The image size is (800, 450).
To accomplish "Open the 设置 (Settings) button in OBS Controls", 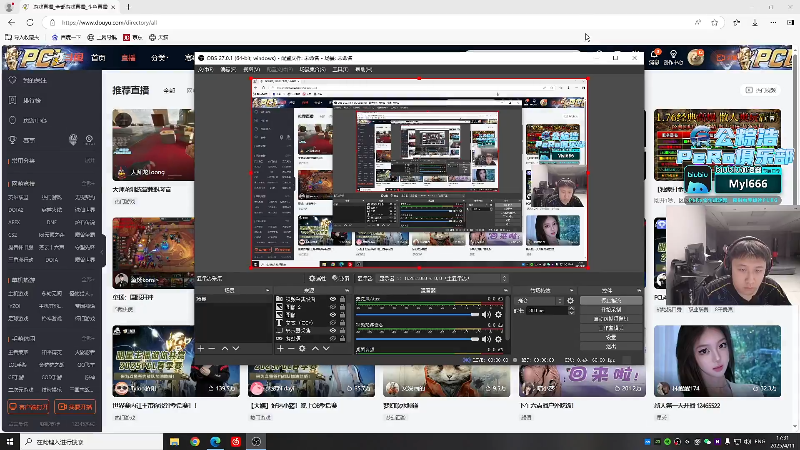I will click(611, 337).
